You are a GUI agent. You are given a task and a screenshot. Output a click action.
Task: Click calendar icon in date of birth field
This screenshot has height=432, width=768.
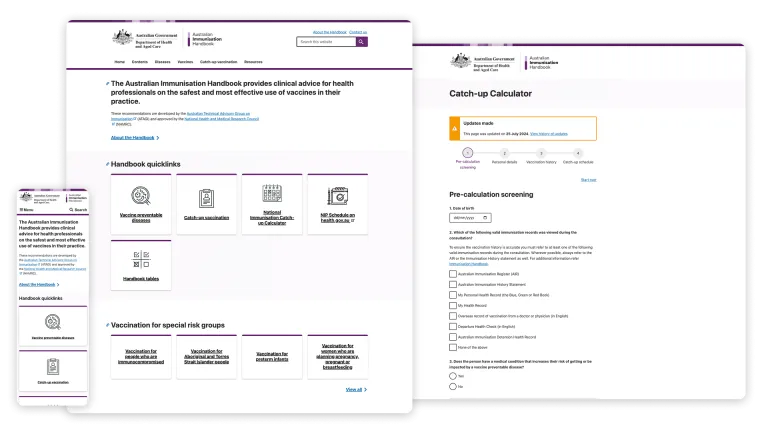tap(485, 218)
